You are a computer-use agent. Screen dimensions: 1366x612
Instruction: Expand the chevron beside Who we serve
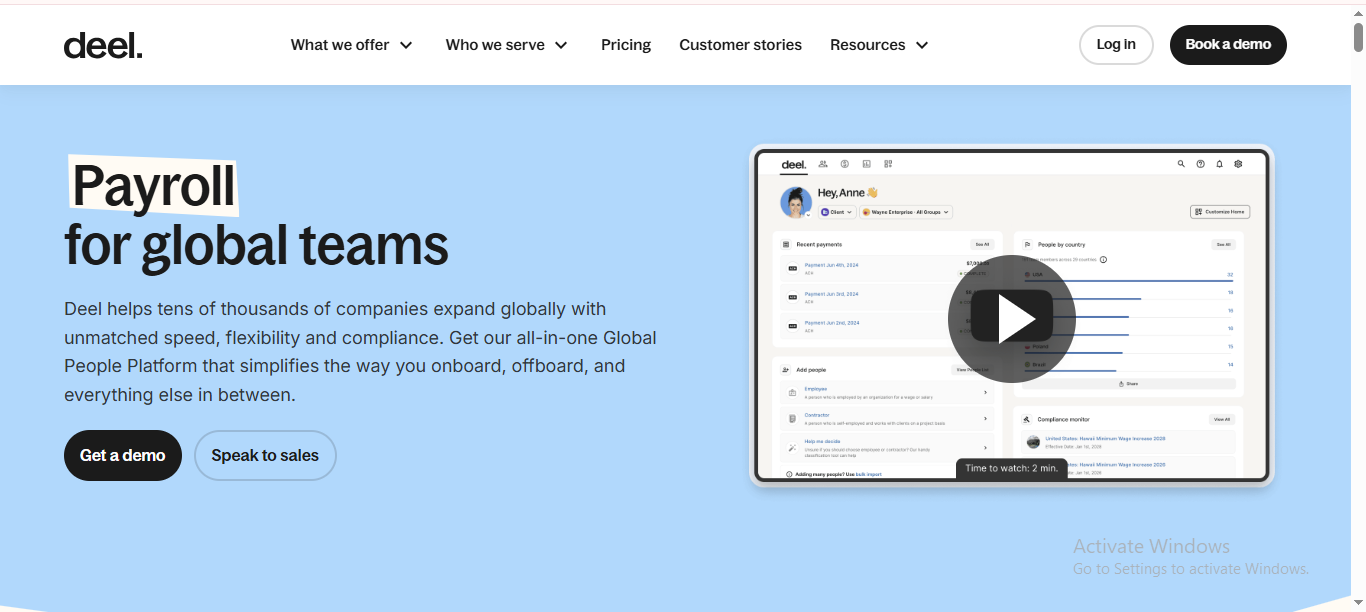(561, 45)
